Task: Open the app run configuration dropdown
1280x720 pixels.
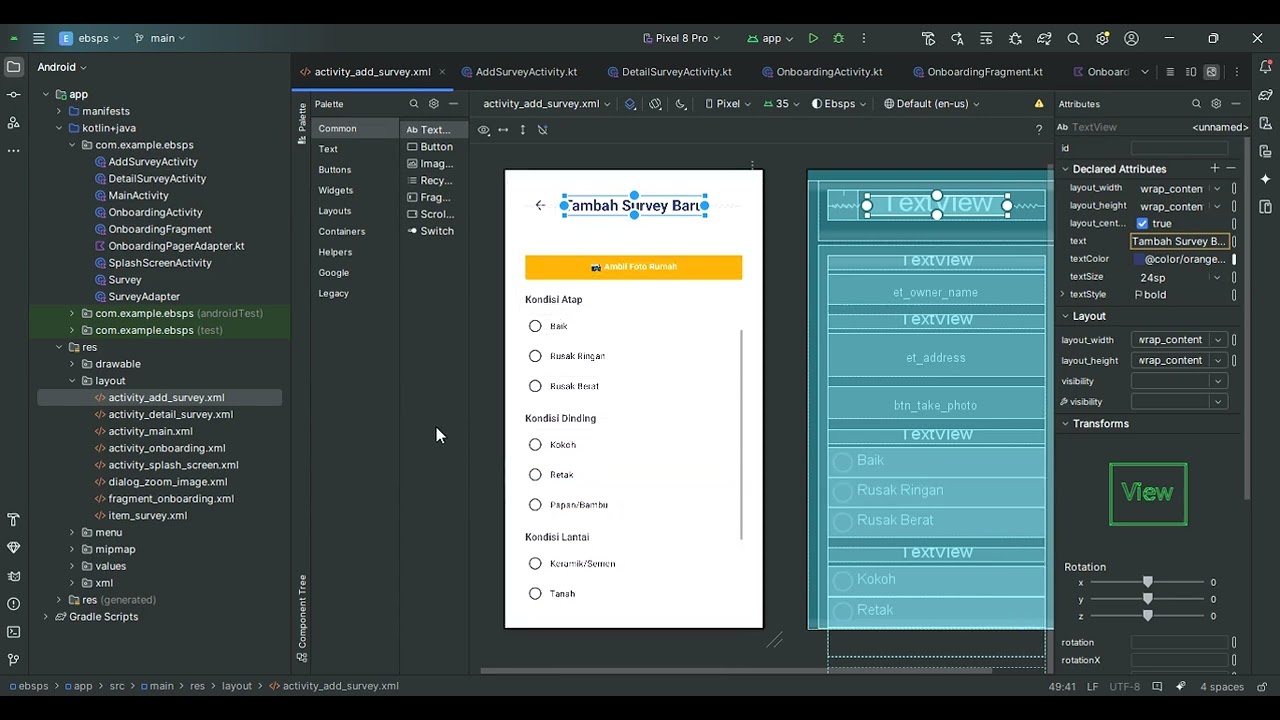Action: (x=770, y=38)
